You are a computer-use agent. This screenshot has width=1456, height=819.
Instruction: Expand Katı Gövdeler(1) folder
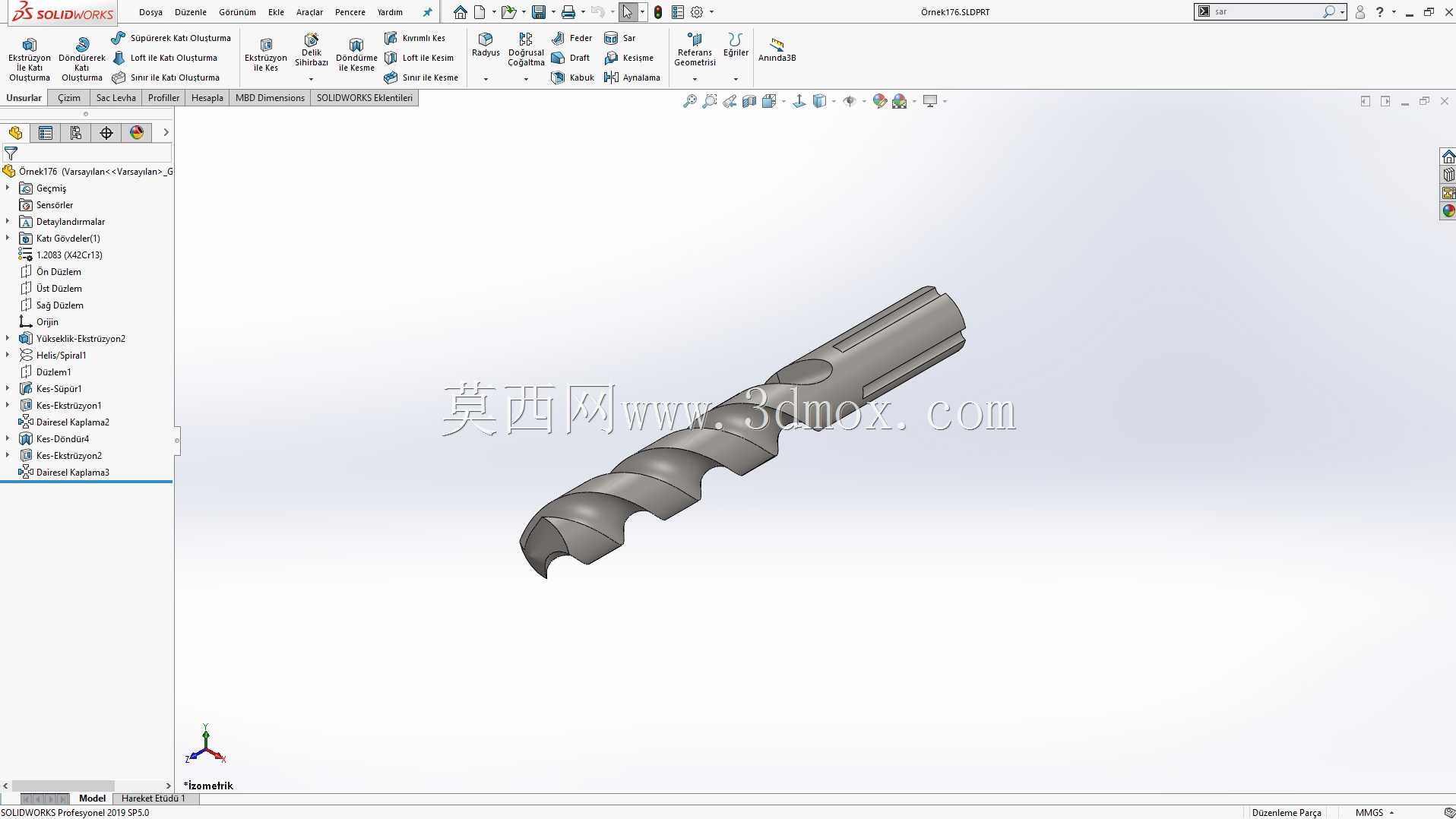coord(8,238)
